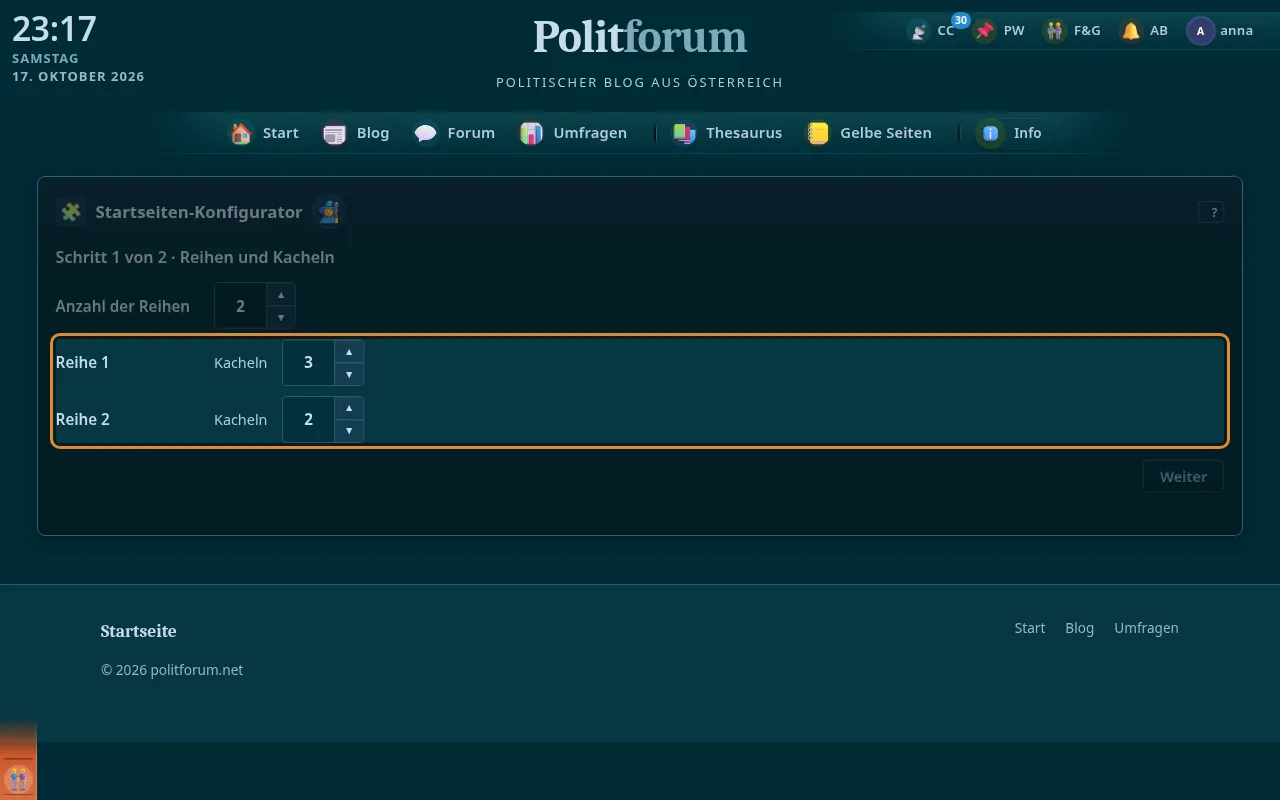Open help with the ? button
The height and width of the screenshot is (800, 1280).
click(1211, 212)
